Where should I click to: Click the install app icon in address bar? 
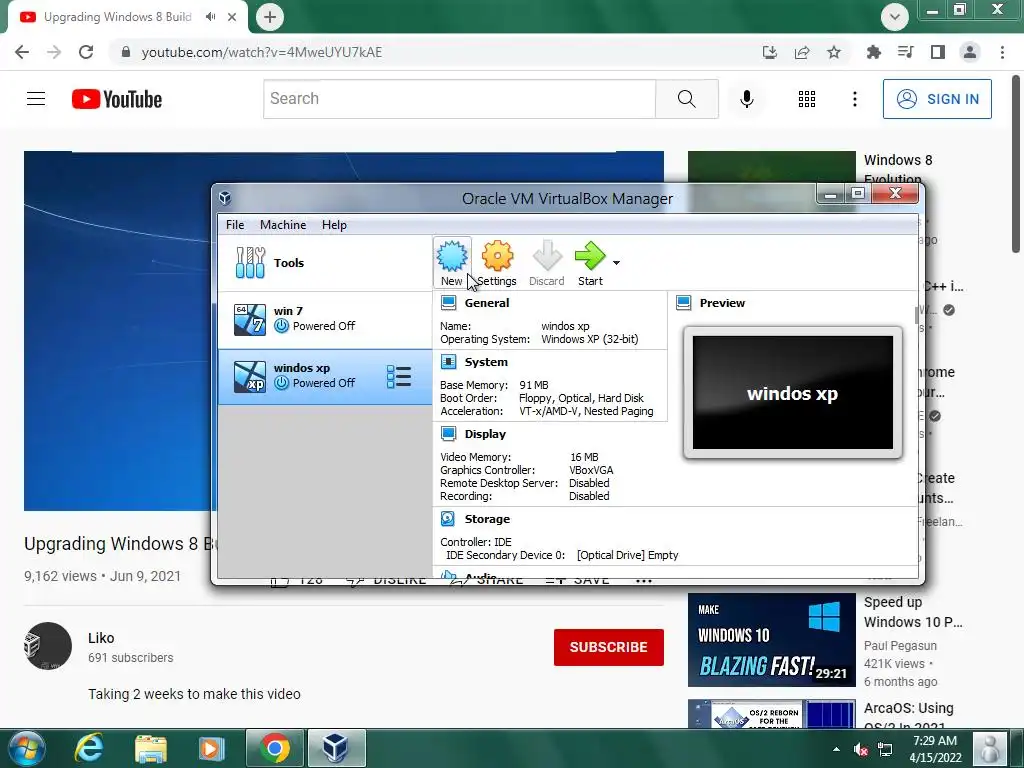(770, 52)
